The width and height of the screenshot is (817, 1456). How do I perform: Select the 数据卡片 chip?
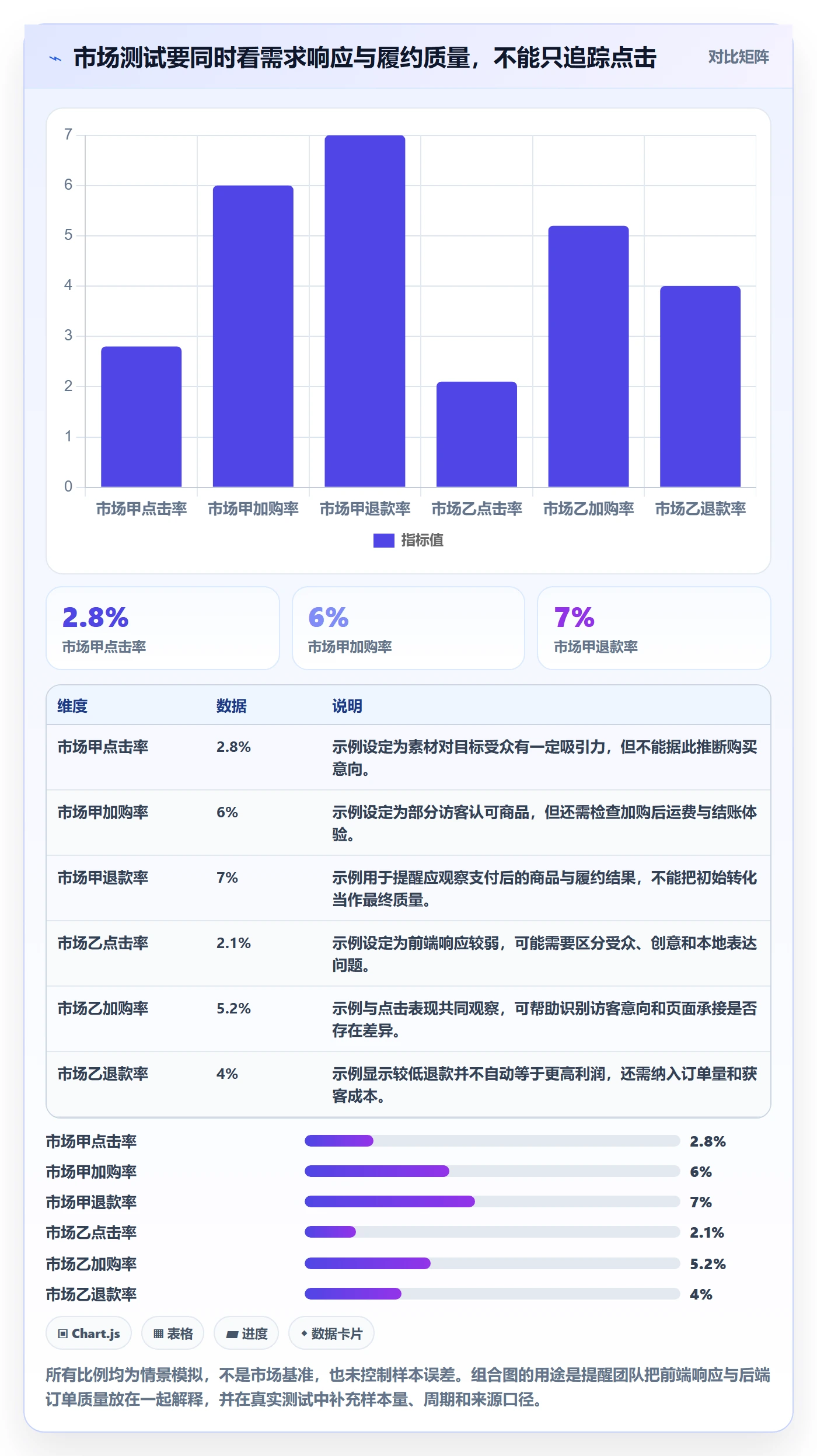331,1333
